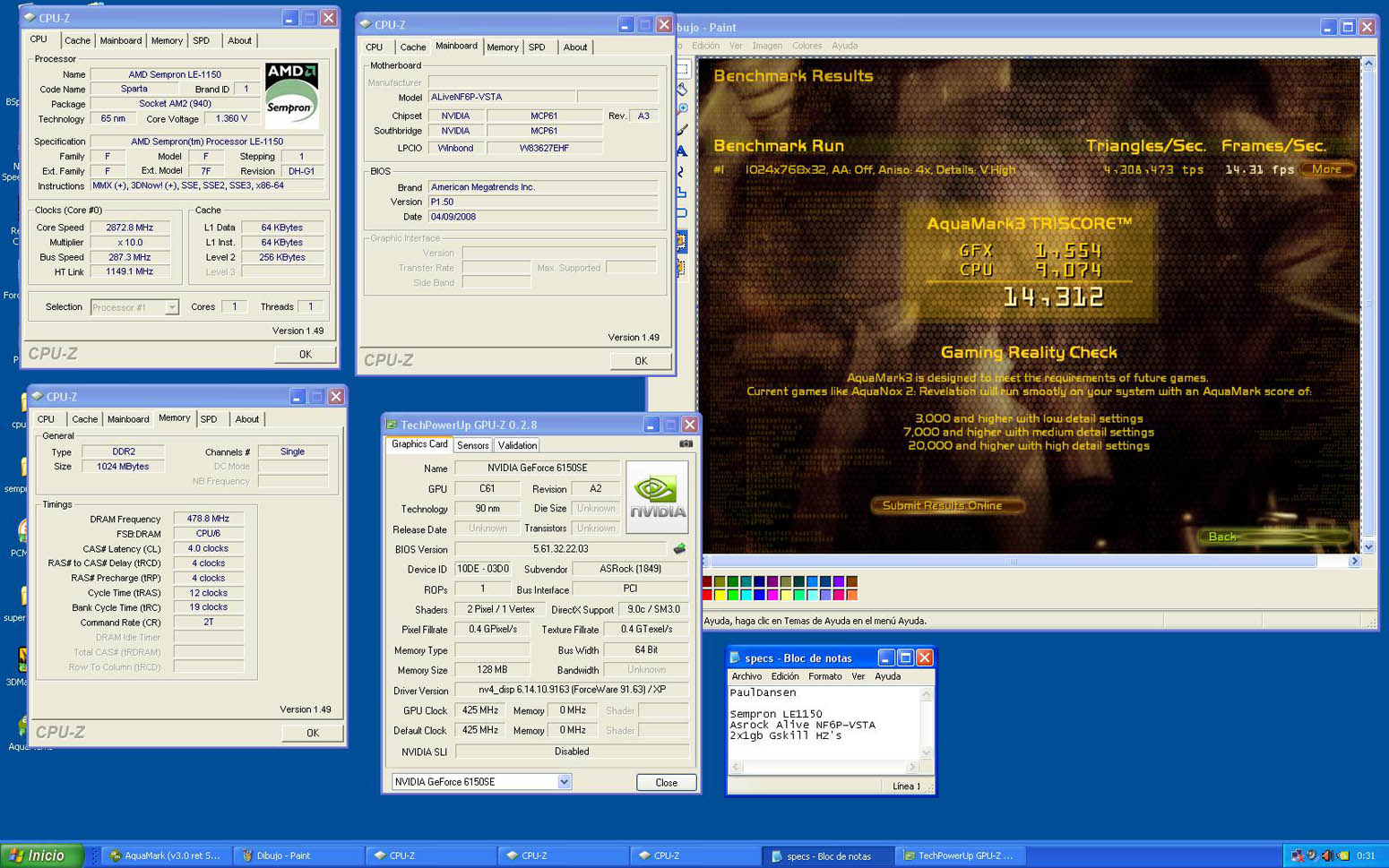Open the About tab in CPU-Z memory window
1389x868 pixels.
pos(246,419)
